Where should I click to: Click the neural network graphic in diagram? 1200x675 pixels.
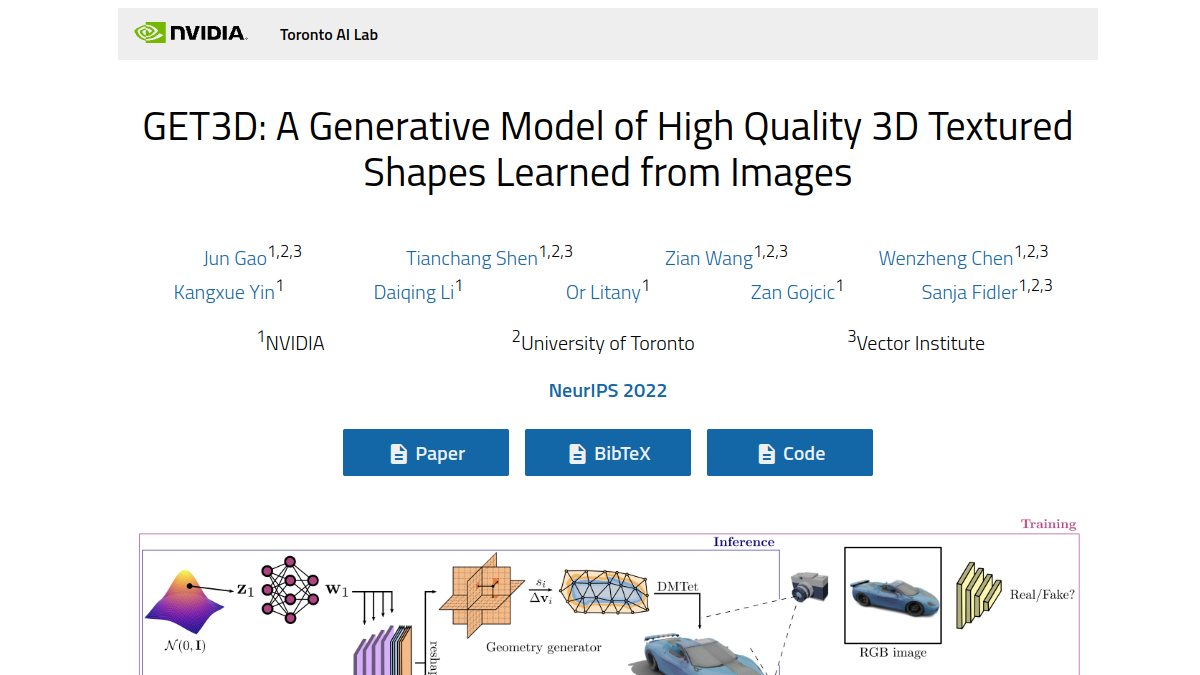(x=291, y=590)
